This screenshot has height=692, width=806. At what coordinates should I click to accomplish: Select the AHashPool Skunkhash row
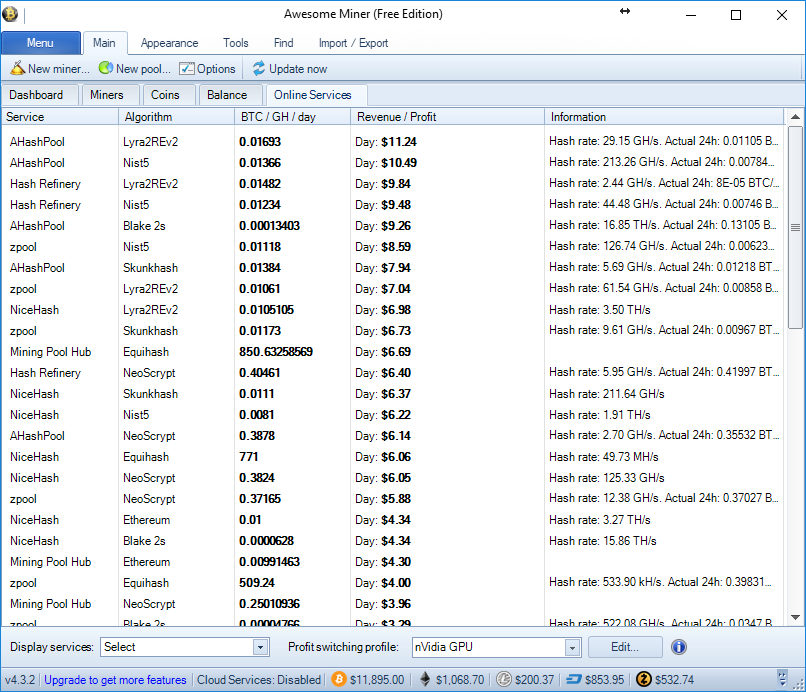pos(393,268)
